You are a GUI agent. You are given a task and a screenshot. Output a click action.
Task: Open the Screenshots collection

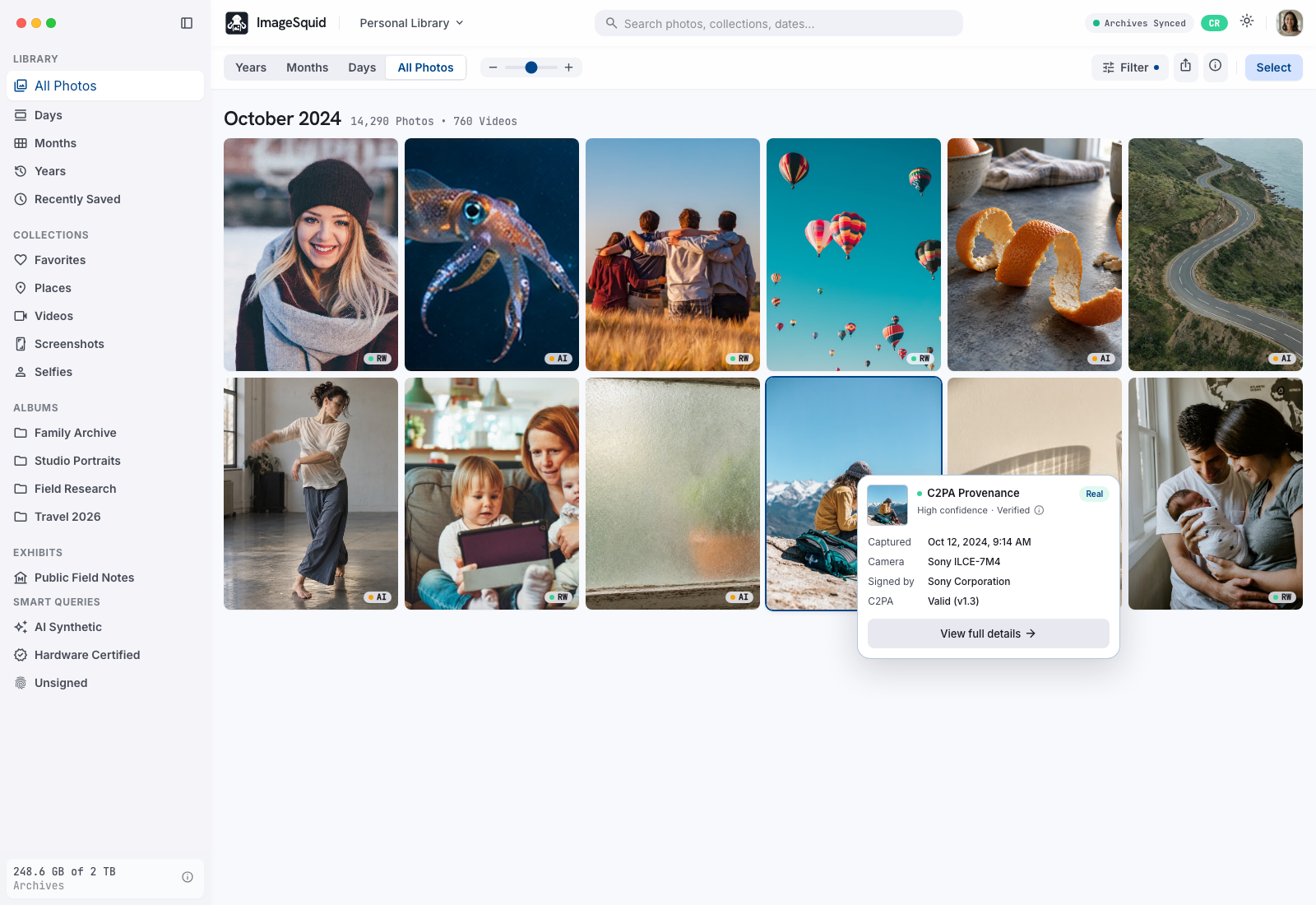(105, 344)
